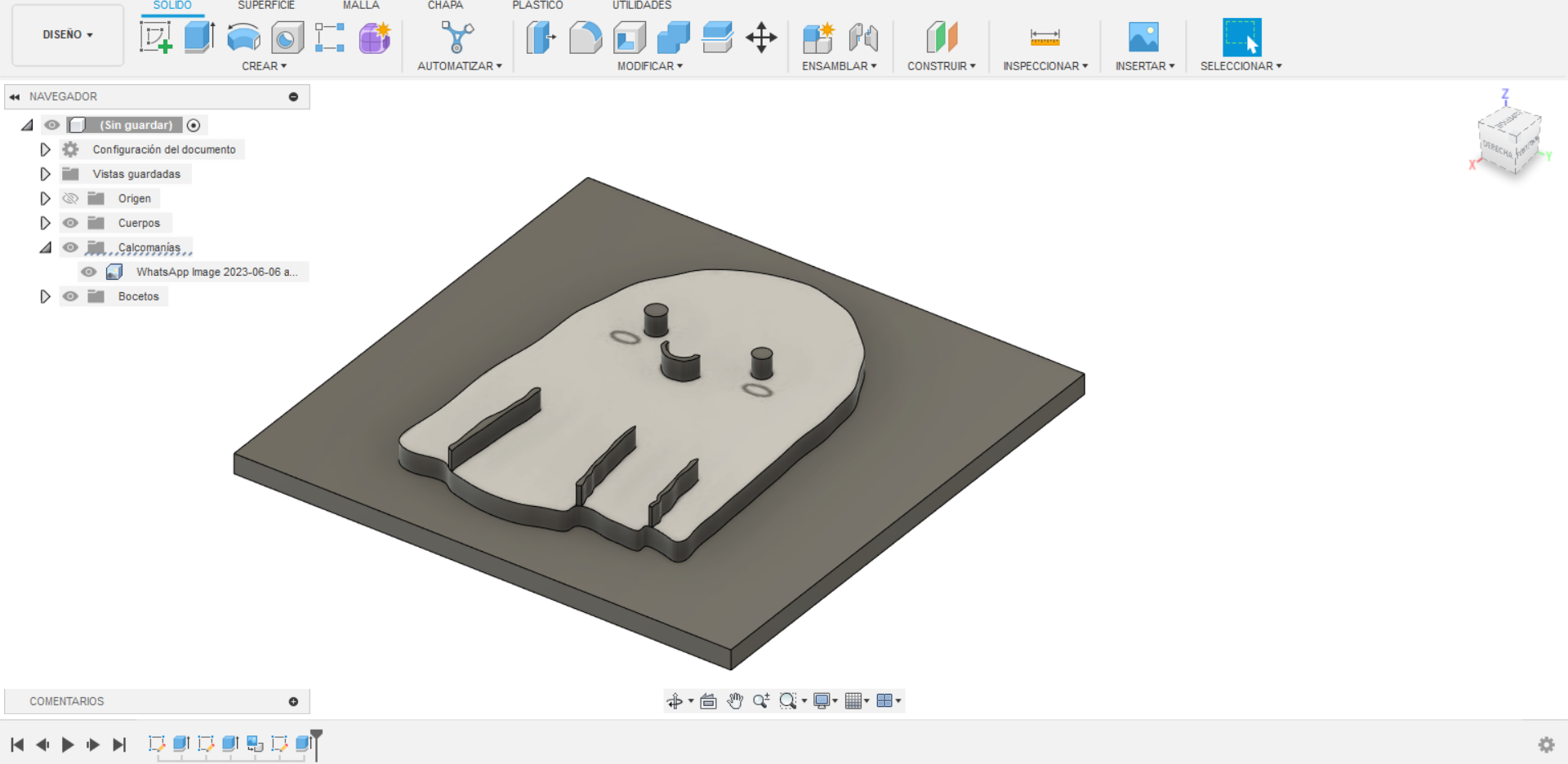Toggle visibility of (Sin guardar) root component
Screen dimensions: 1568x764
point(52,125)
